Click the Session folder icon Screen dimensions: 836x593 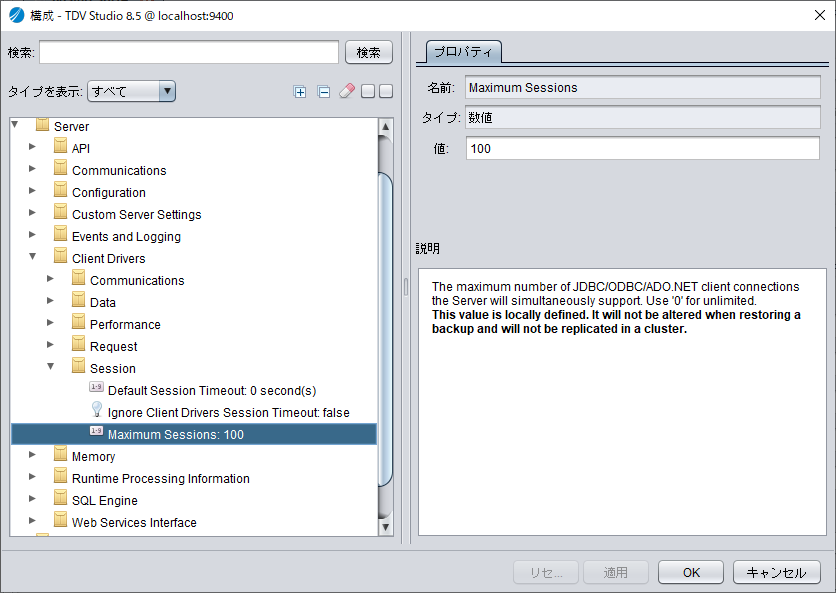[78, 366]
